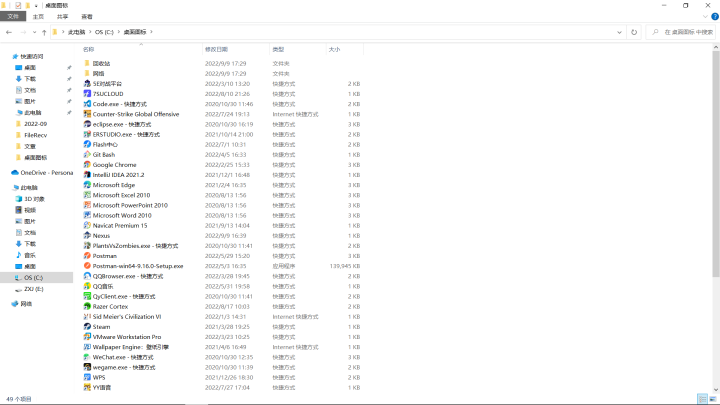Expand chevron after 桌面图标 in the breadcrumb

(x=151, y=32)
